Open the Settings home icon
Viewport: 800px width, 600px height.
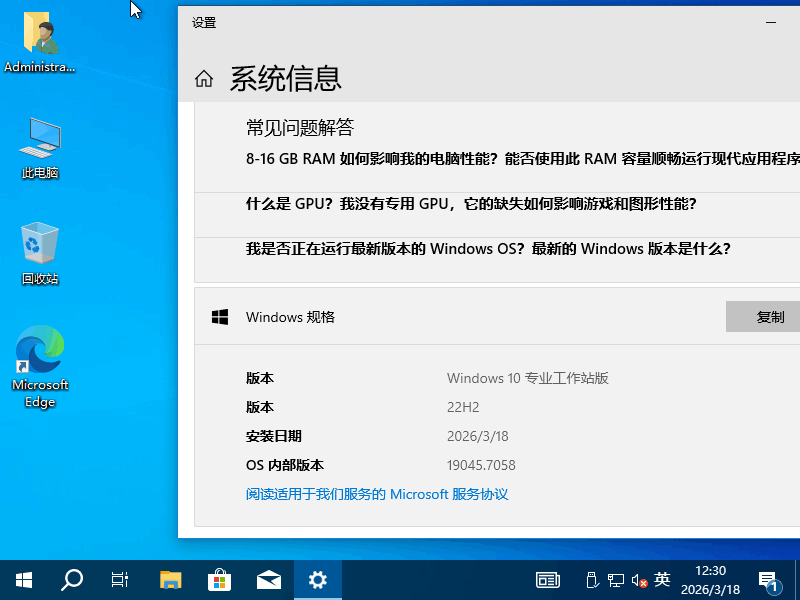(x=203, y=78)
